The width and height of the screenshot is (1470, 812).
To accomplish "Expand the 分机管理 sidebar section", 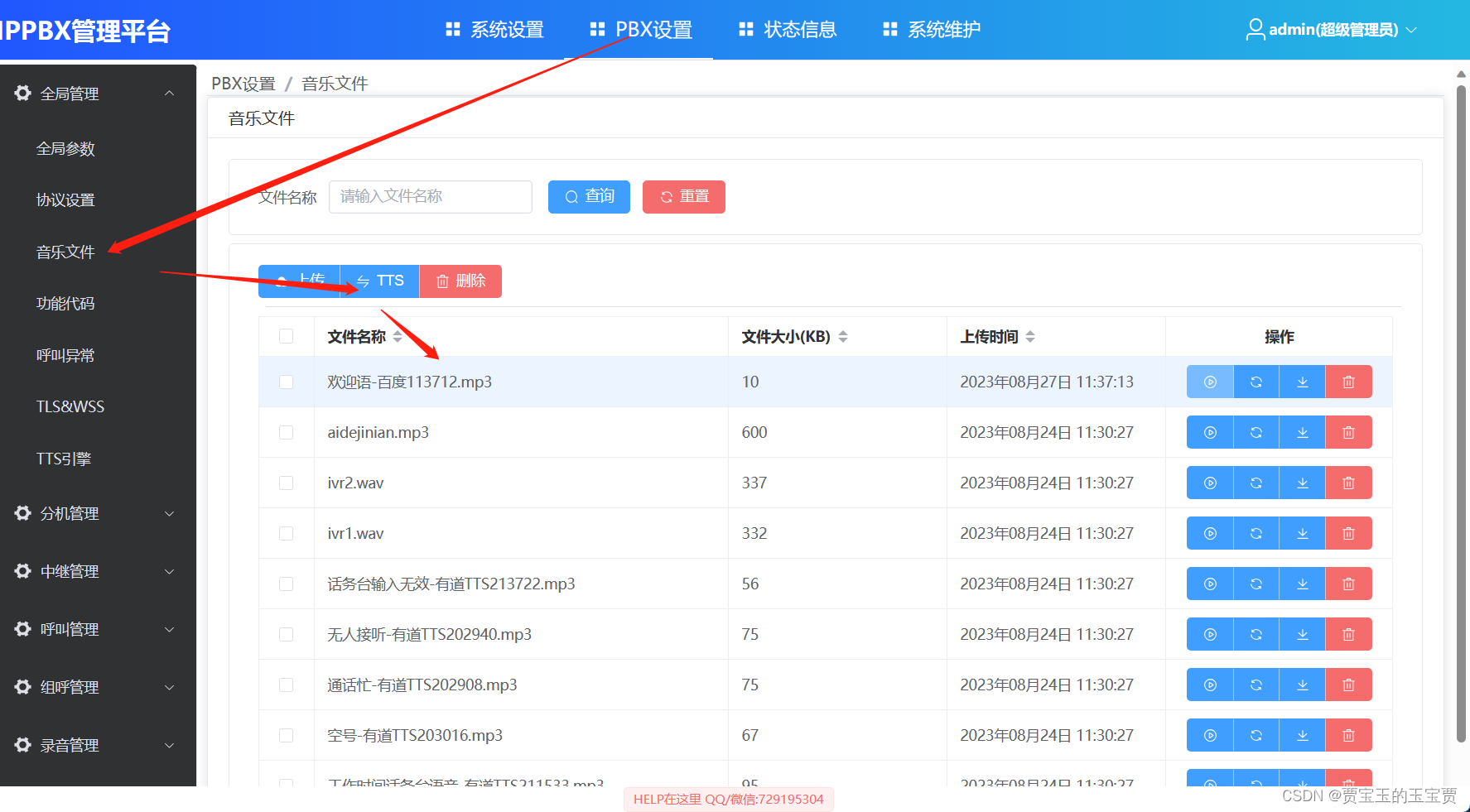I will click(x=98, y=513).
